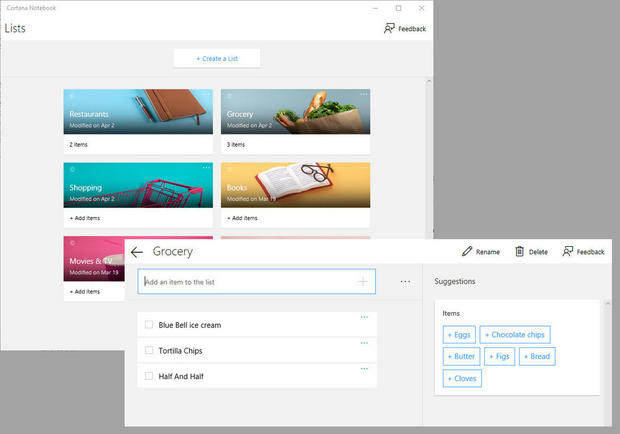Minimize the Cortana Notebook window
The width and height of the screenshot is (620, 434).
coord(375,8)
